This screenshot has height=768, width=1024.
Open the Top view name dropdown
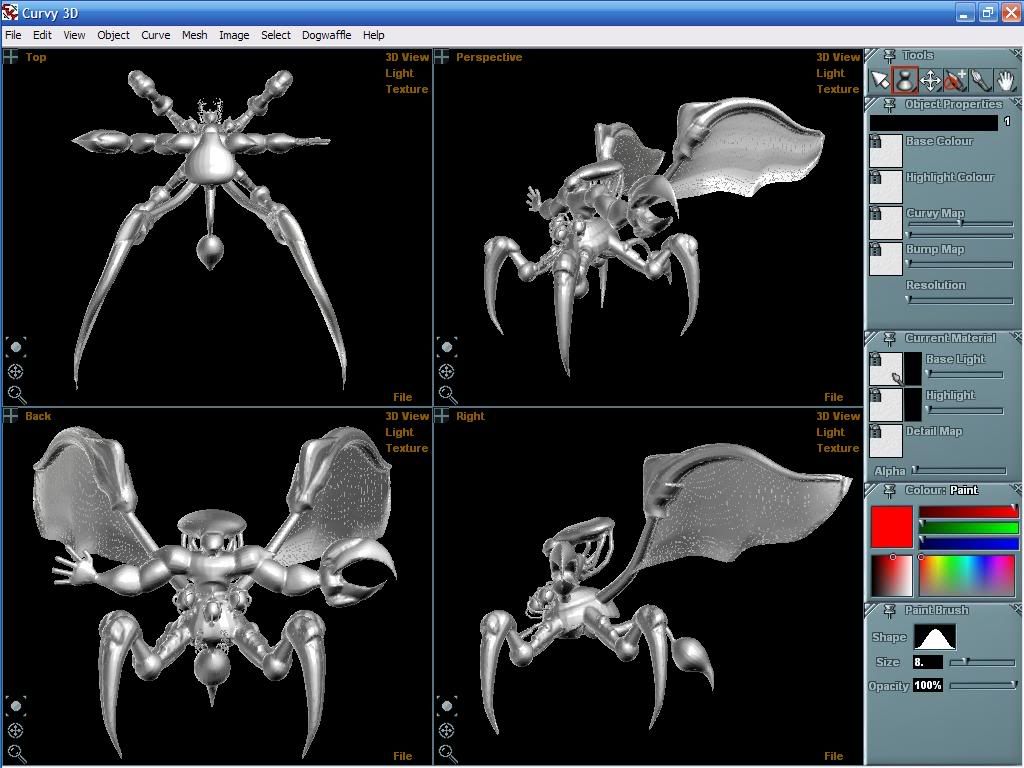point(36,57)
